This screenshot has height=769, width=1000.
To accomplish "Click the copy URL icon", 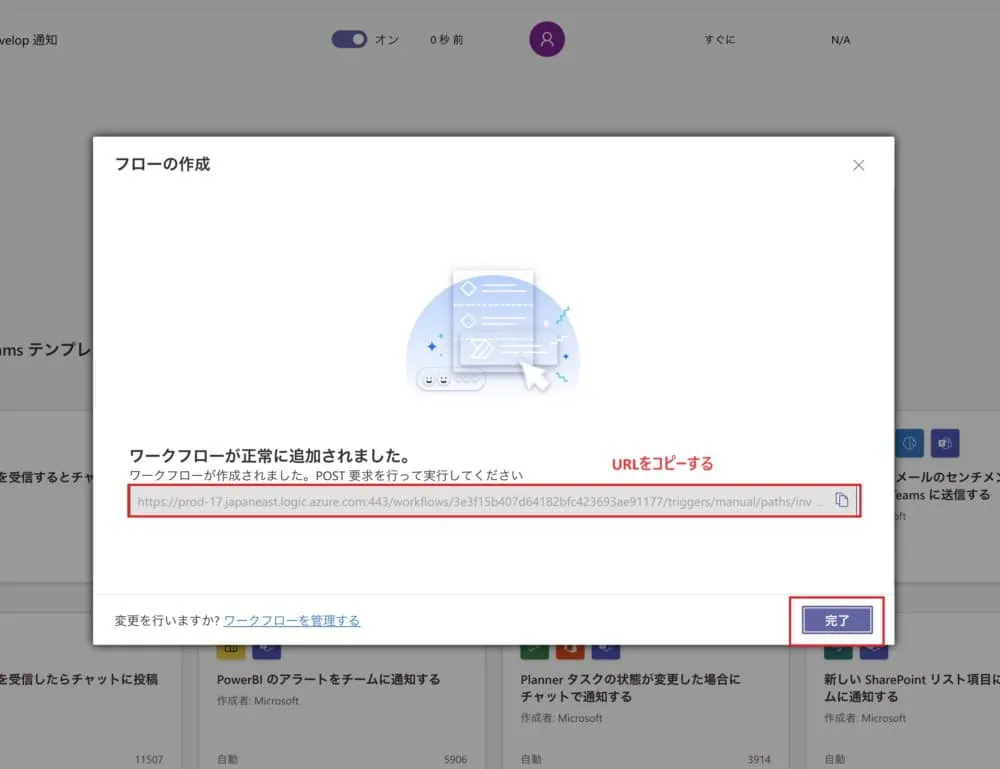I will click(x=841, y=500).
